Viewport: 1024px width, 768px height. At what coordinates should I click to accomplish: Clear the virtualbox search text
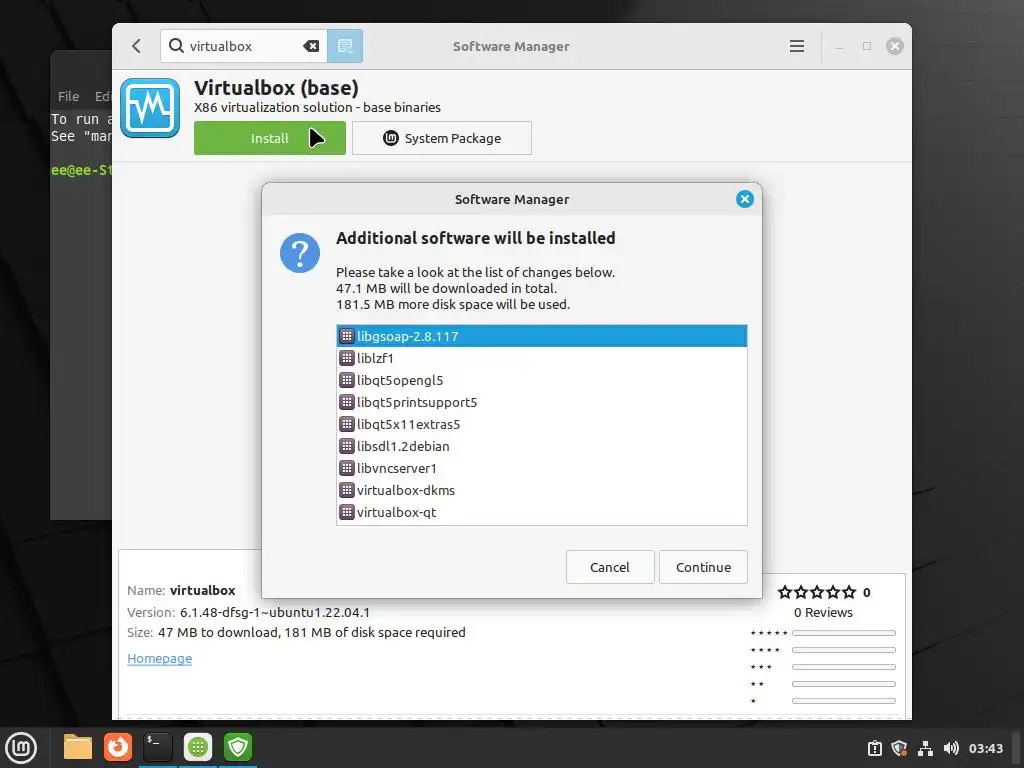pos(311,46)
